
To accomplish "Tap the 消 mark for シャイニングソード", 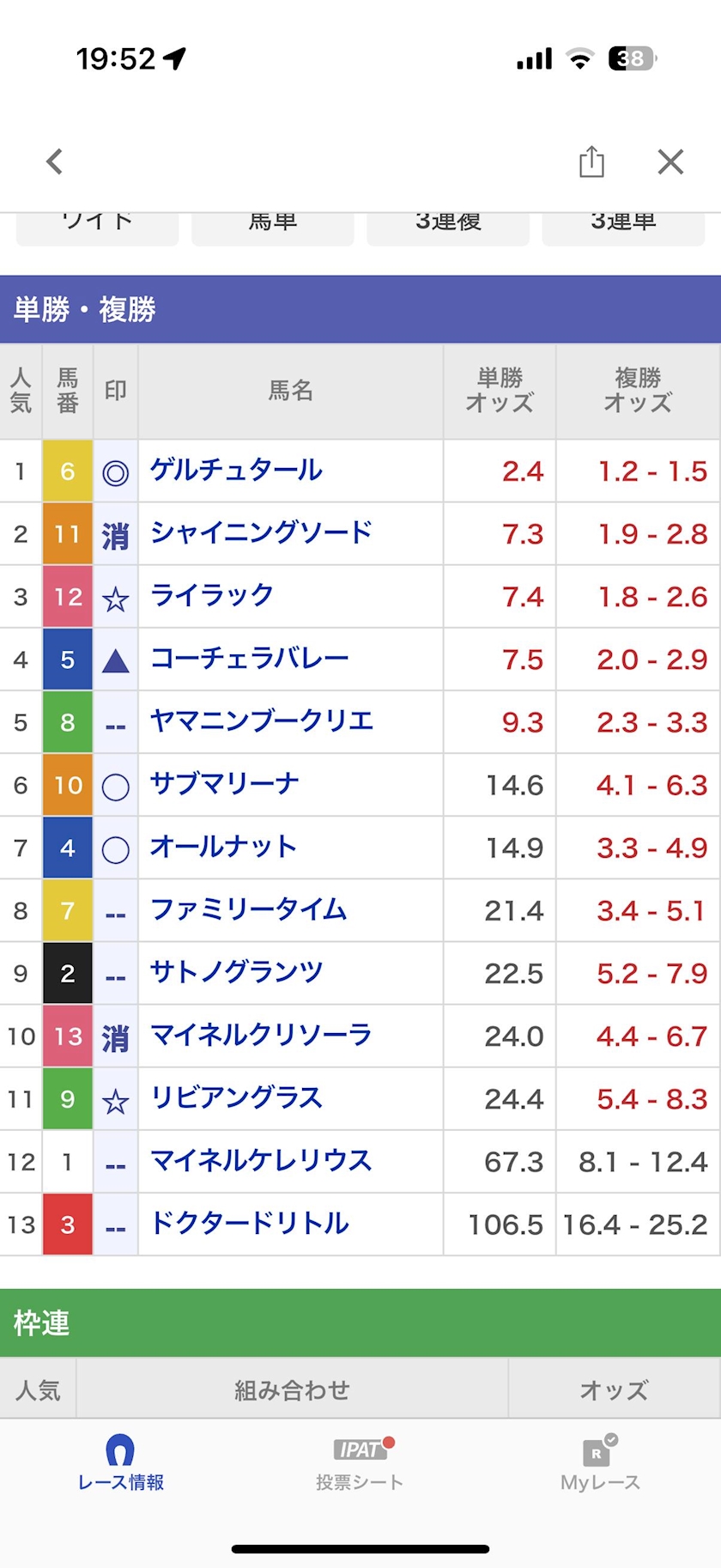I will click(116, 536).
